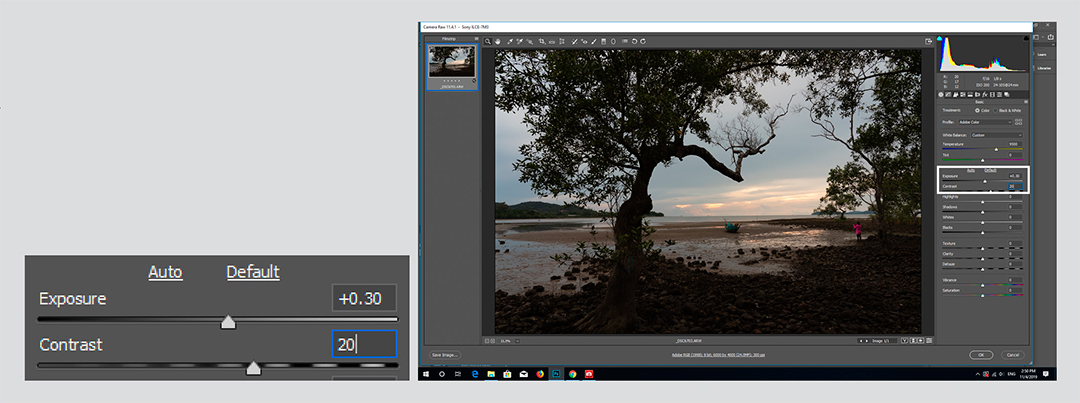Viewport: 1080px width, 403px height.
Task: Select the Black & White treatment option
Action: tap(996, 110)
